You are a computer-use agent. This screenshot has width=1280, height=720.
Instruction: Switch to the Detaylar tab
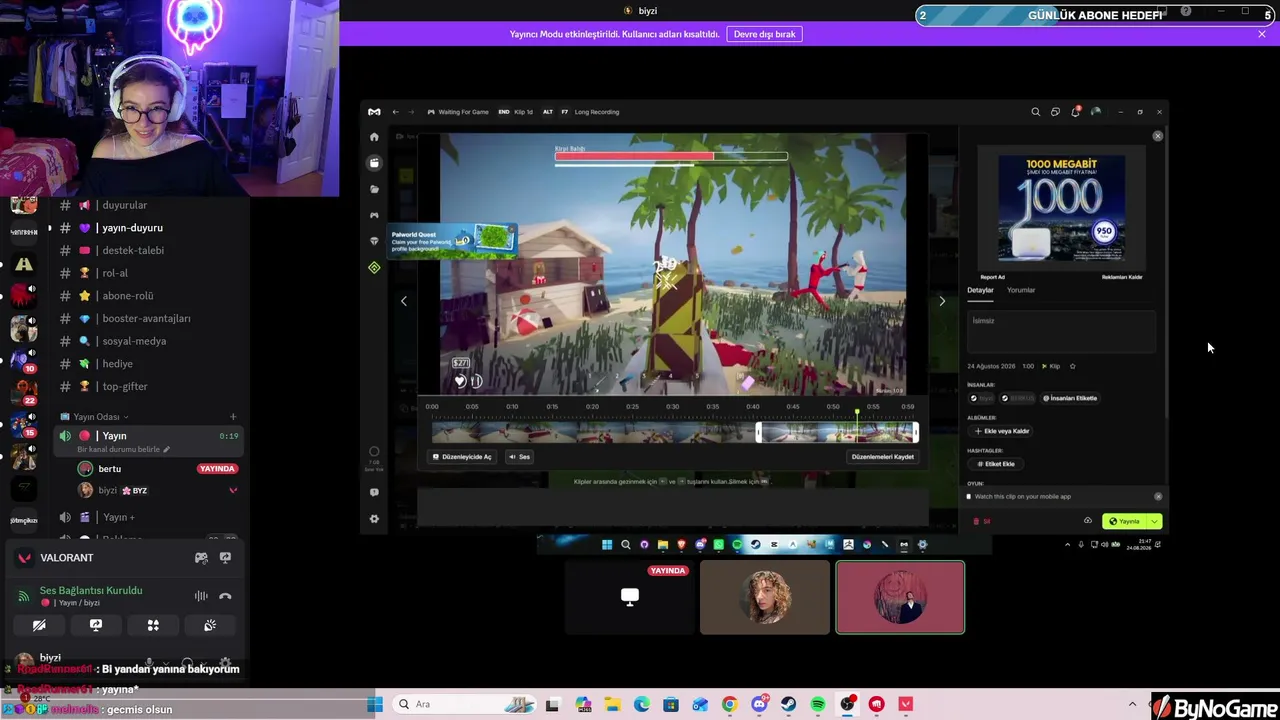click(x=980, y=290)
